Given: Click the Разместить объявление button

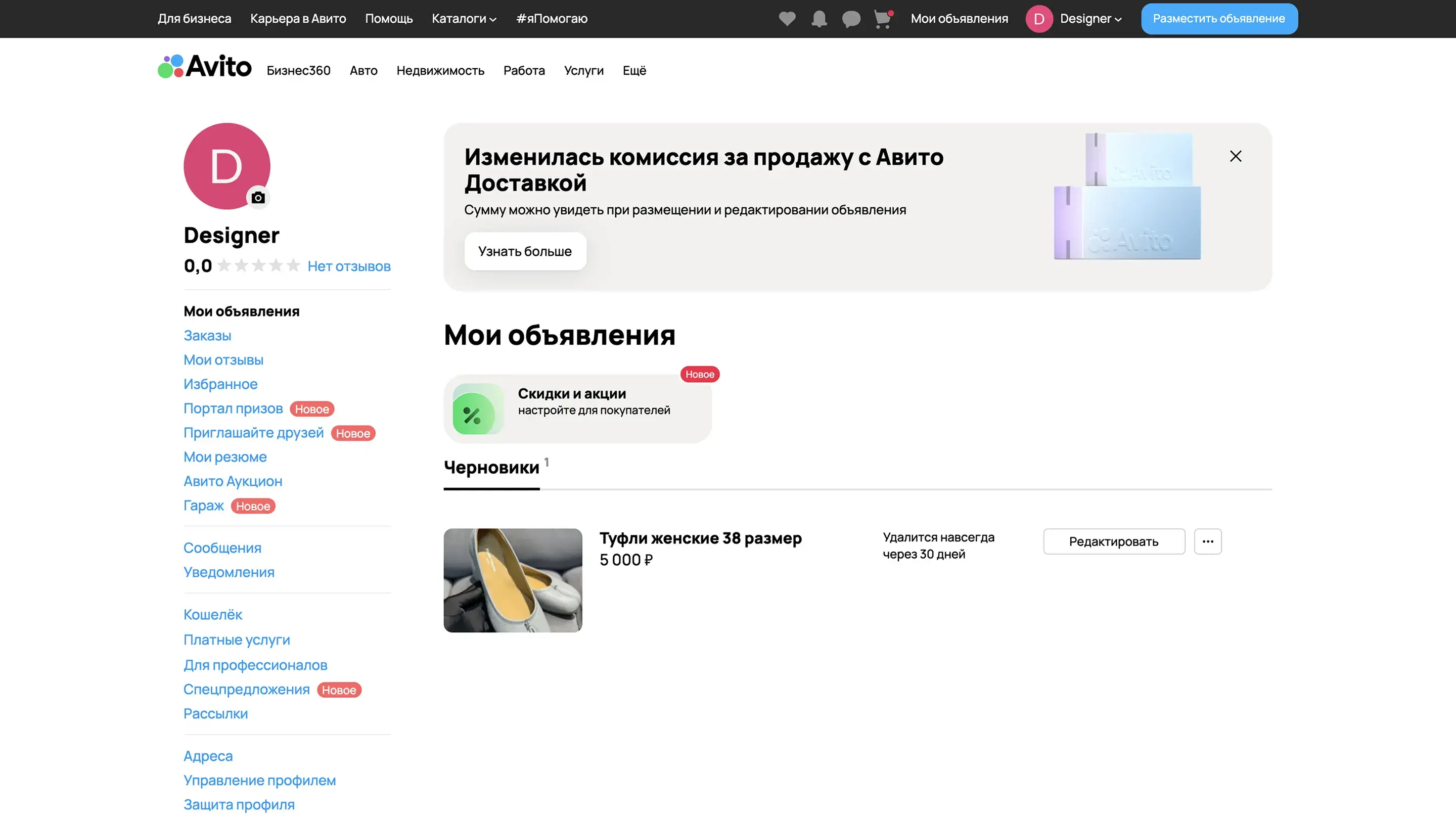Looking at the screenshot, I should 1218,19.
